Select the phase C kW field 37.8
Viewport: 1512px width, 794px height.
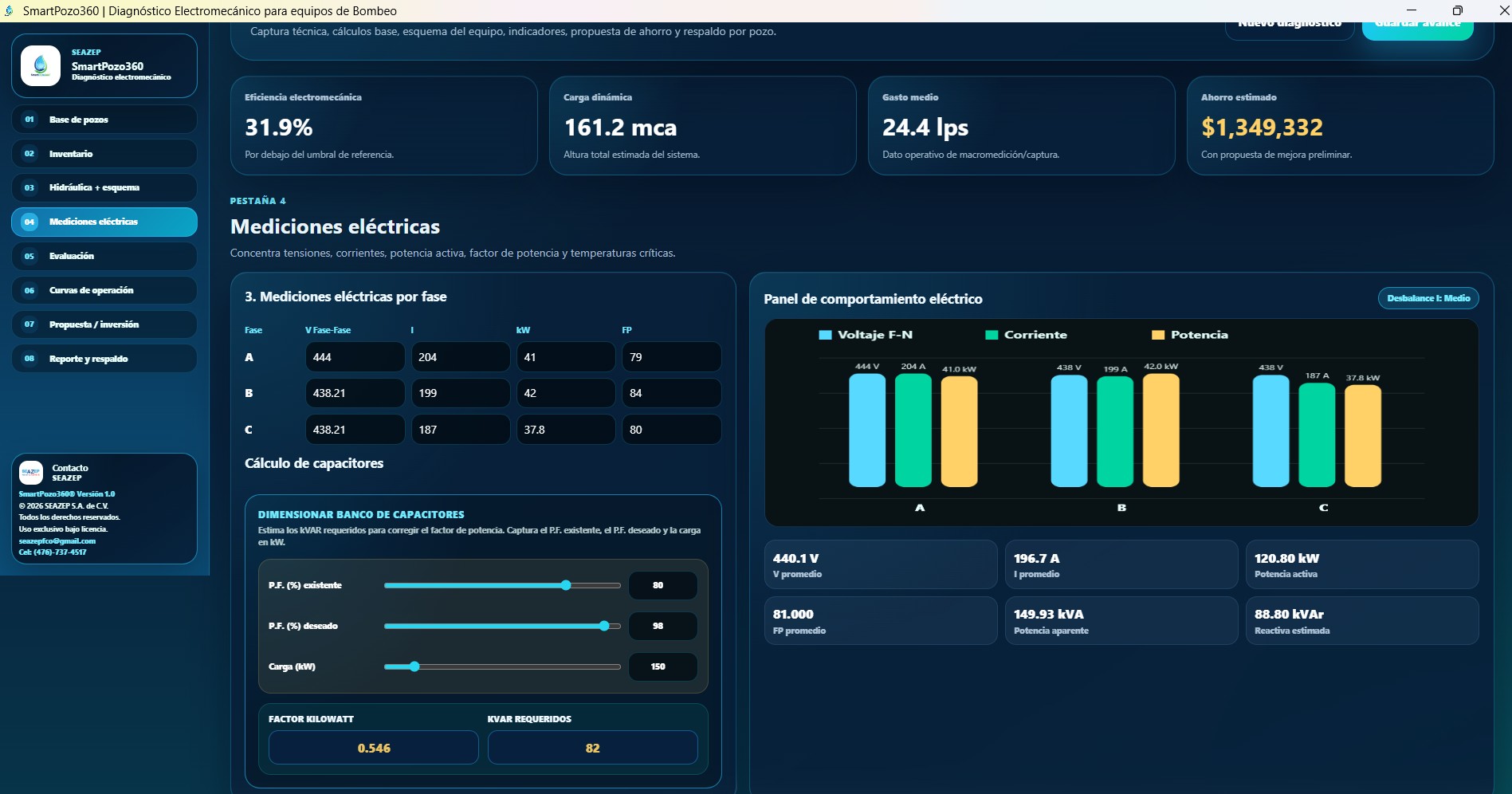(x=566, y=430)
